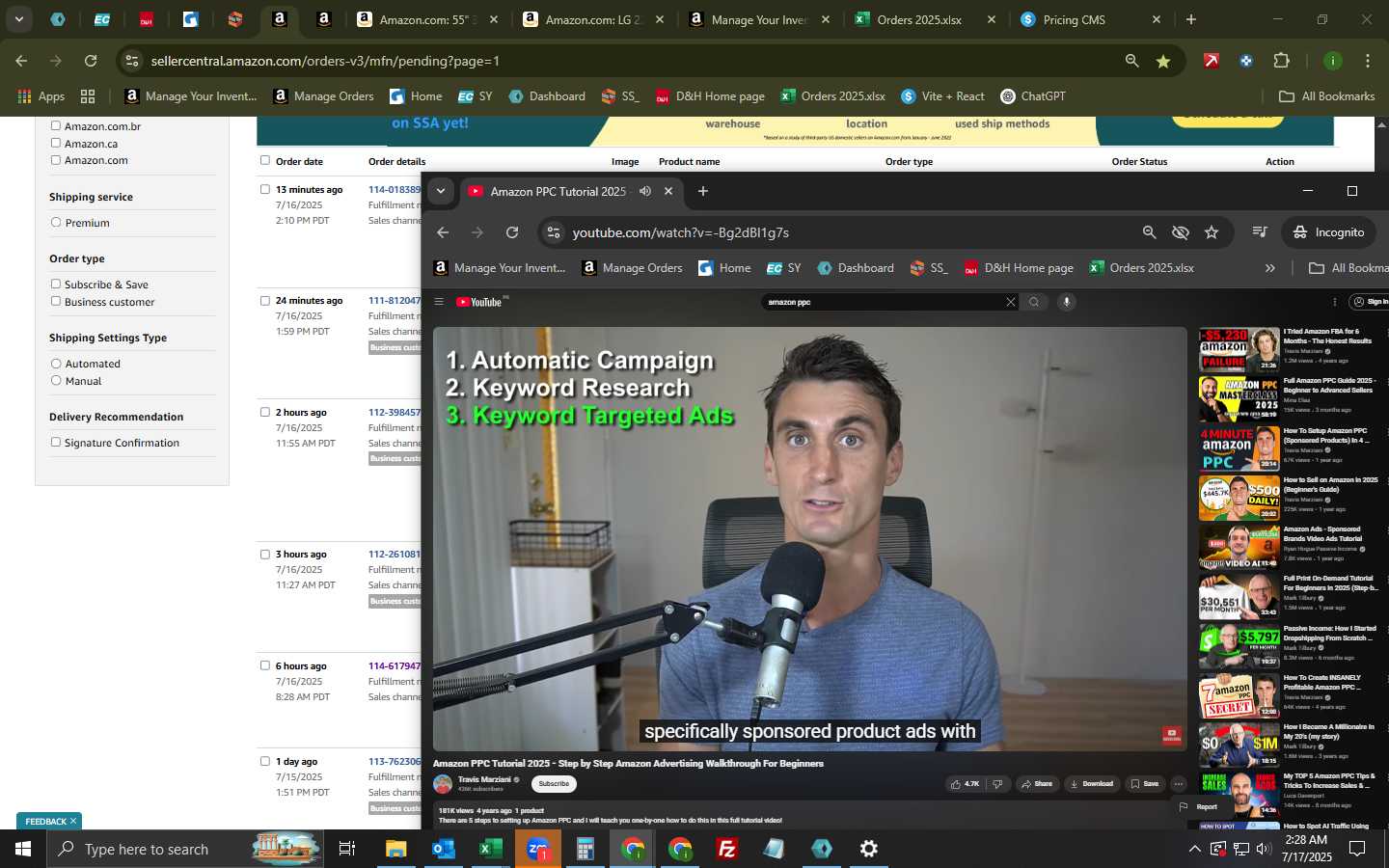Close the FEEDBACK tab
The image size is (1389, 868).
(x=72, y=821)
